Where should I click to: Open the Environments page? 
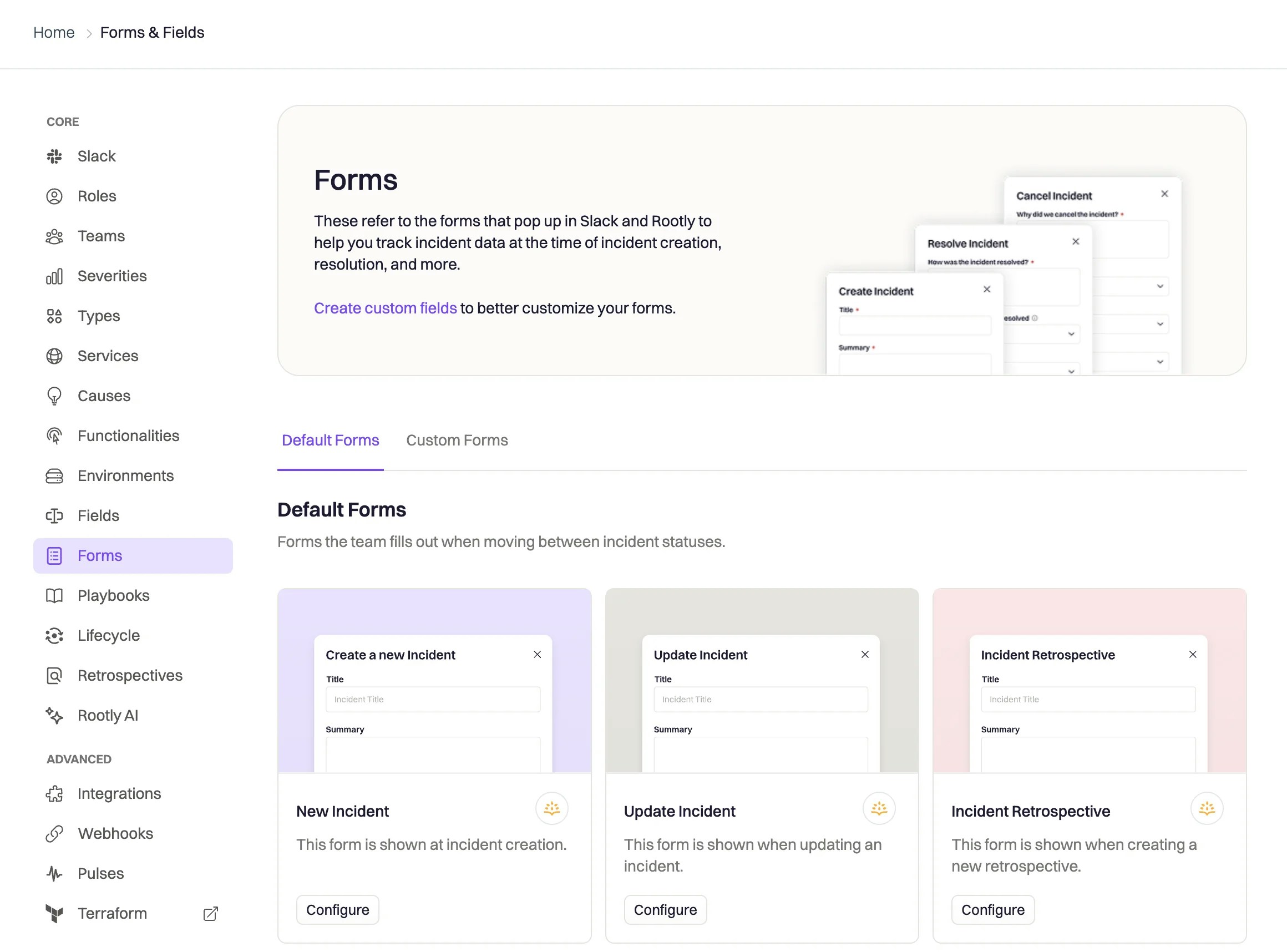(133, 476)
